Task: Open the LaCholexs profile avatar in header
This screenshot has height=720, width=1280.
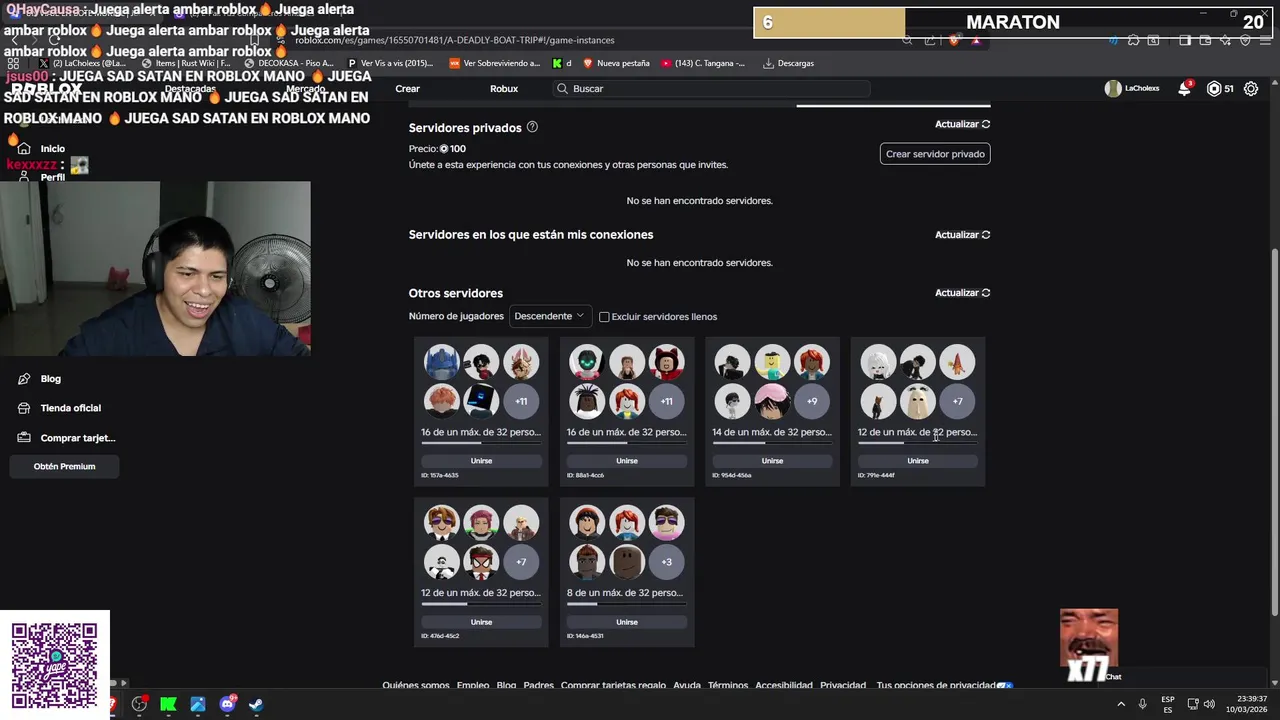Action: (1113, 88)
